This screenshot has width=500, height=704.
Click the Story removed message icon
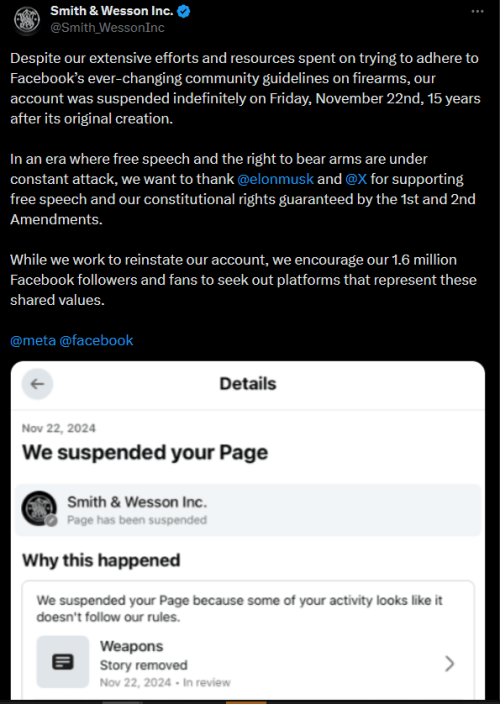(x=63, y=662)
